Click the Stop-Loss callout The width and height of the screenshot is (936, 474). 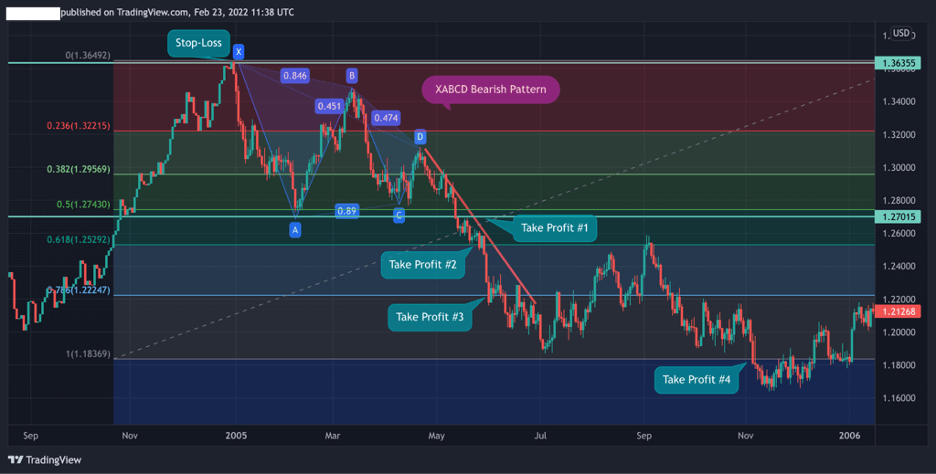pyautogui.click(x=198, y=43)
